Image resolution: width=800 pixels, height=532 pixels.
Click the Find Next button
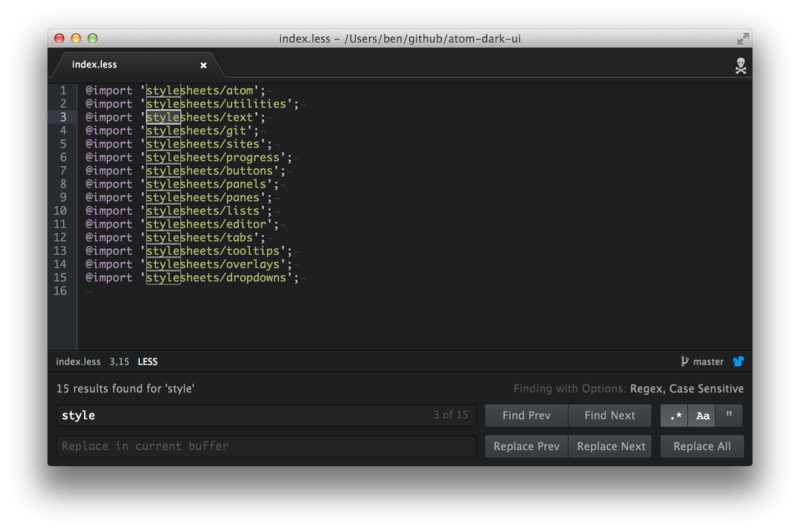[609, 416]
